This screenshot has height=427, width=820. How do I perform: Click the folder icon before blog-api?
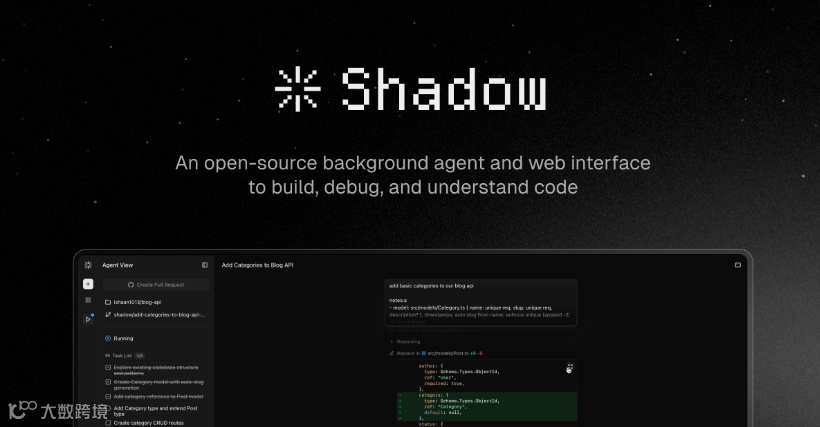coord(108,302)
